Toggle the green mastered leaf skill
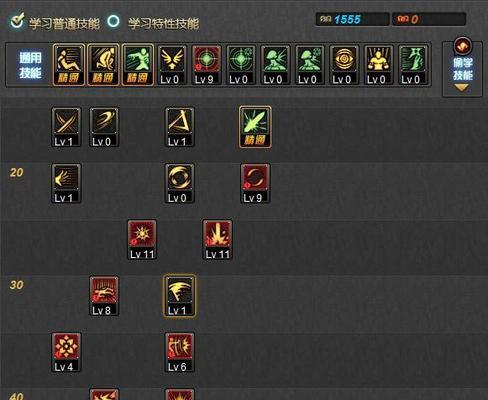The width and height of the screenshot is (488, 400). coord(255,127)
